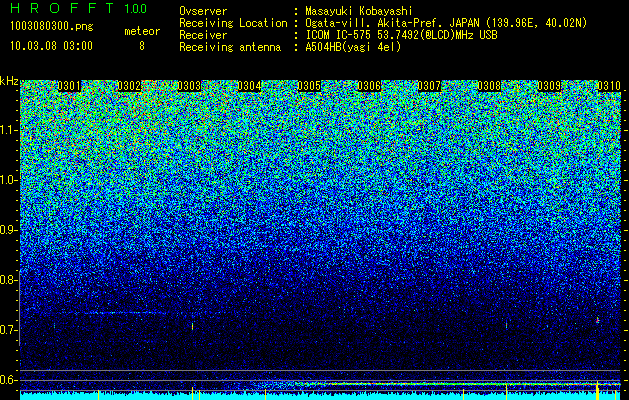The width and height of the screenshot is (629, 400).
Task: Click the 0307 time marker
Action: [x=429, y=86]
